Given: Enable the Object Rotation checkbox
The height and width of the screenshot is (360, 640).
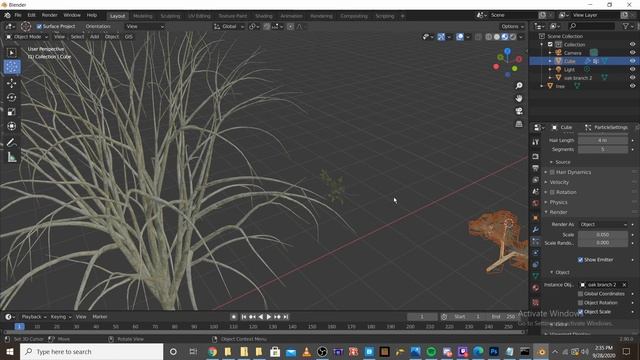Looking at the screenshot, I should 580,303.
